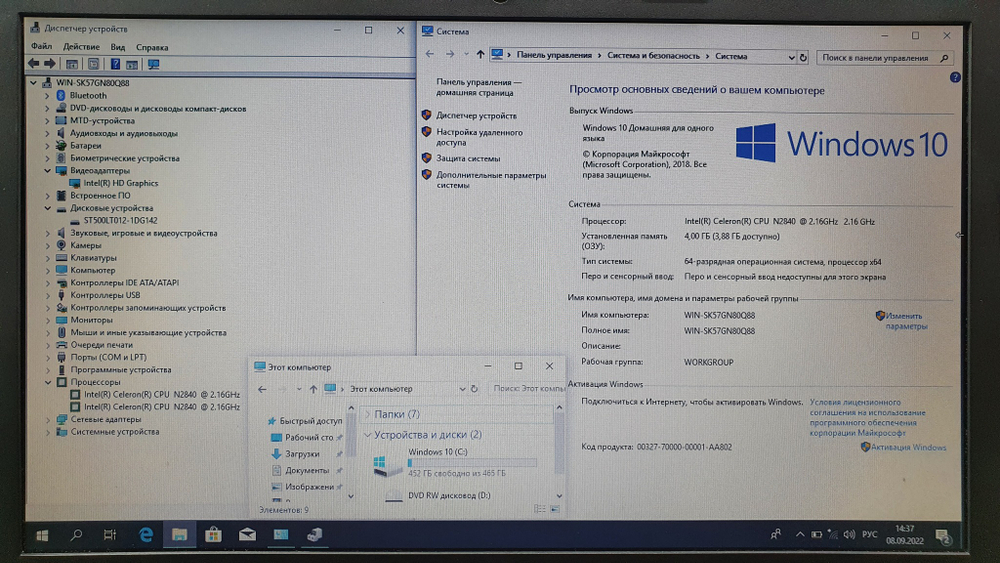Expand the Сетевые адаптеры node
The width and height of the screenshot is (1000, 563).
pos(47,420)
